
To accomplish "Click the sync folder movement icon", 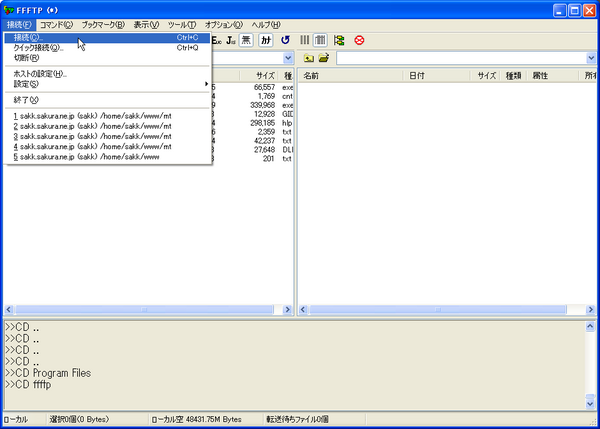I will click(x=339, y=40).
